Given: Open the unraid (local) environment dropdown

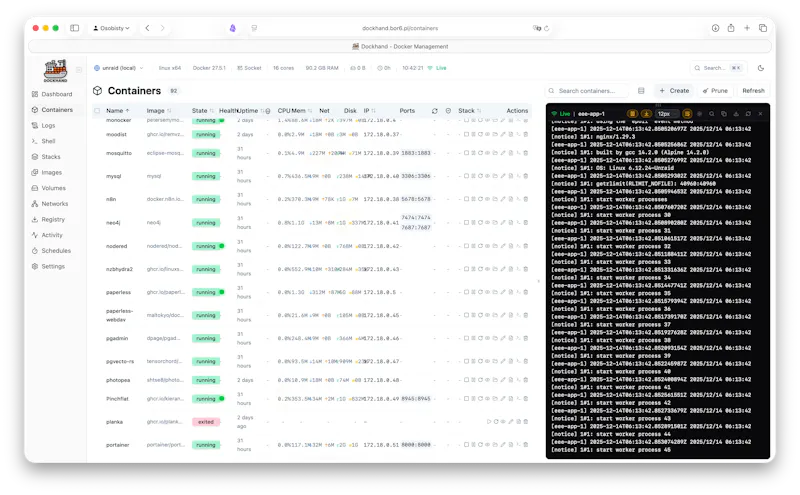Looking at the screenshot, I should [119, 68].
